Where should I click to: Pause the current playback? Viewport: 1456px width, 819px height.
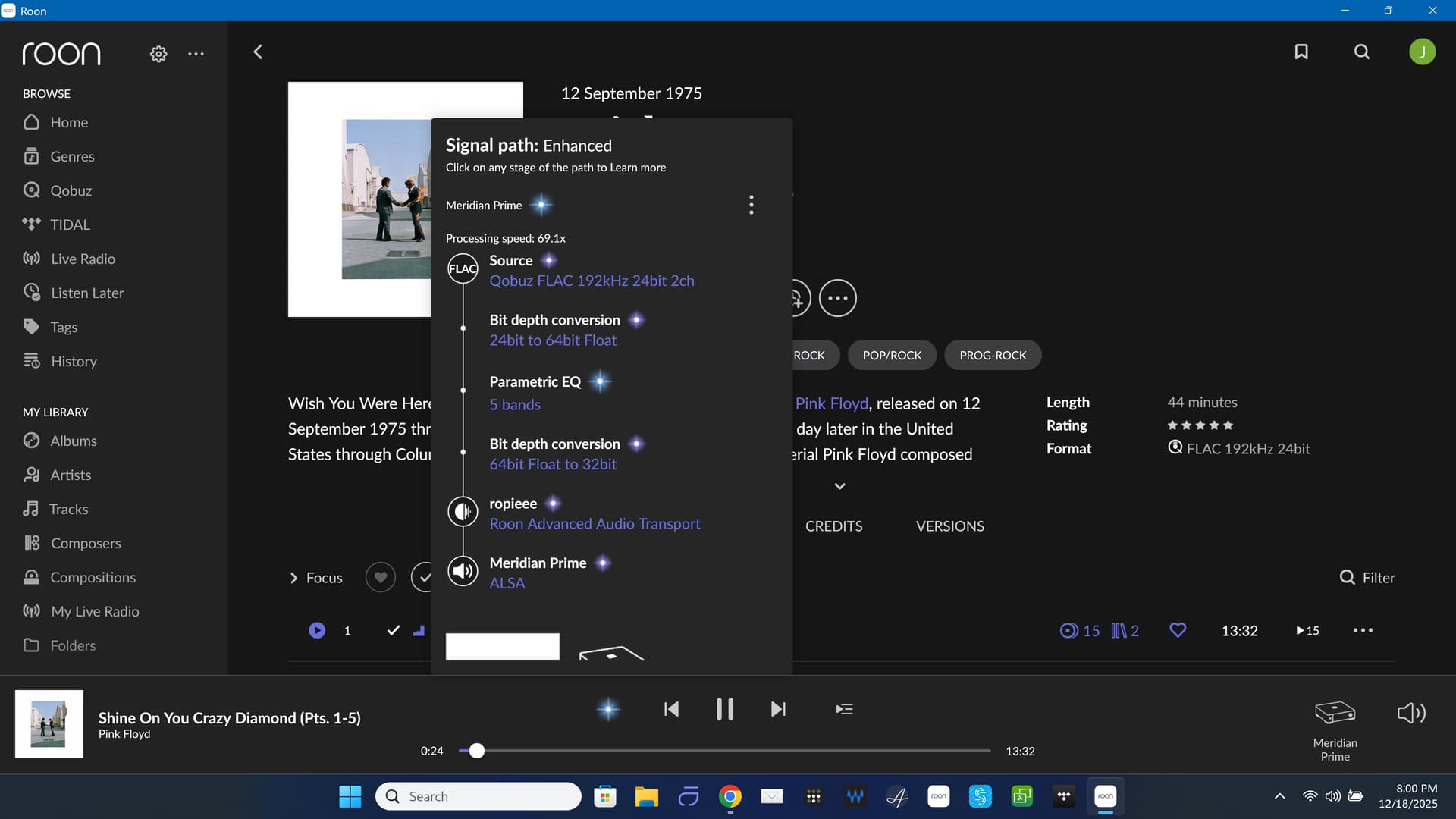click(x=725, y=709)
